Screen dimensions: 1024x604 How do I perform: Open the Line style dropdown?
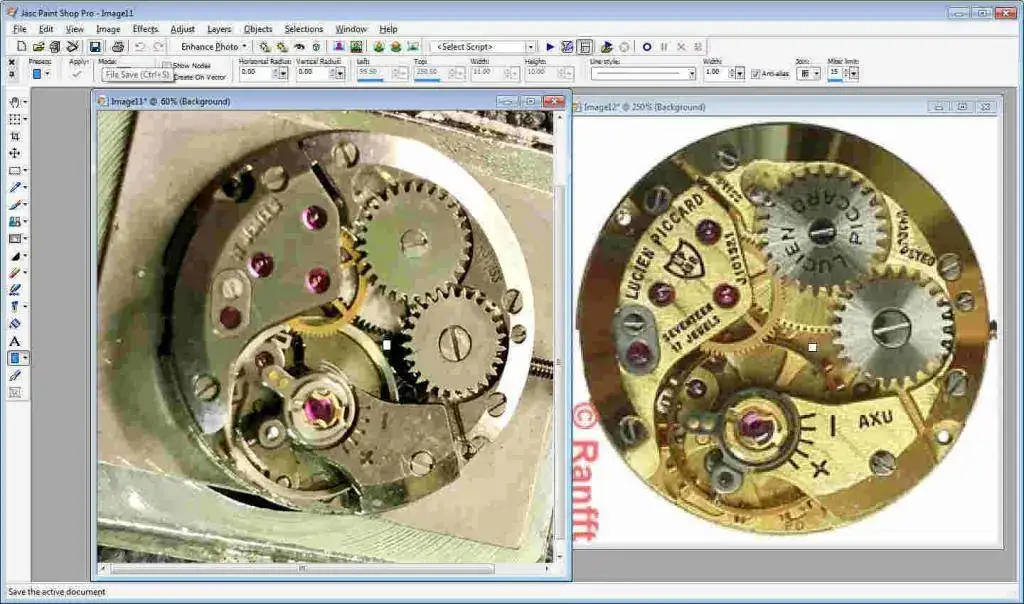click(x=643, y=74)
